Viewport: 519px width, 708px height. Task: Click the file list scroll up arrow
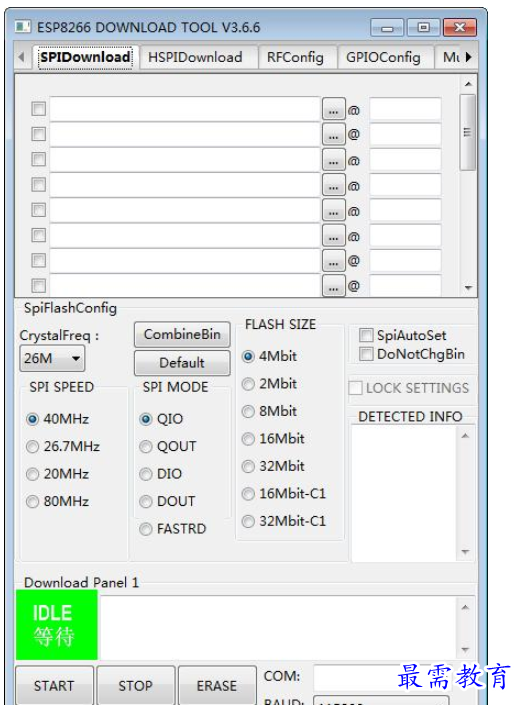pyautogui.click(x=468, y=84)
